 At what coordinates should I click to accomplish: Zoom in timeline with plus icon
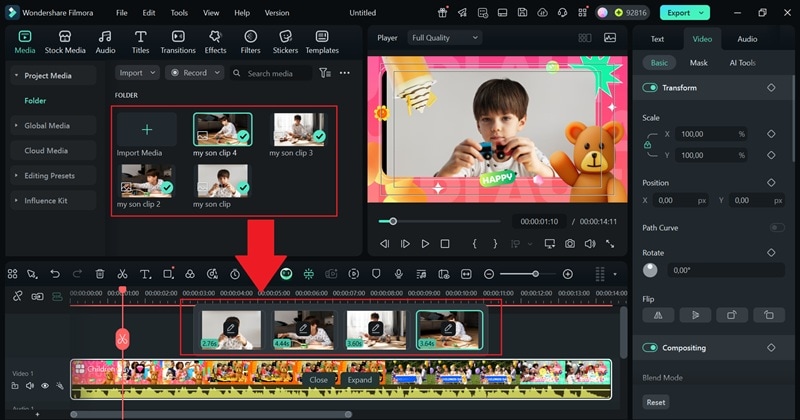pyautogui.click(x=567, y=274)
